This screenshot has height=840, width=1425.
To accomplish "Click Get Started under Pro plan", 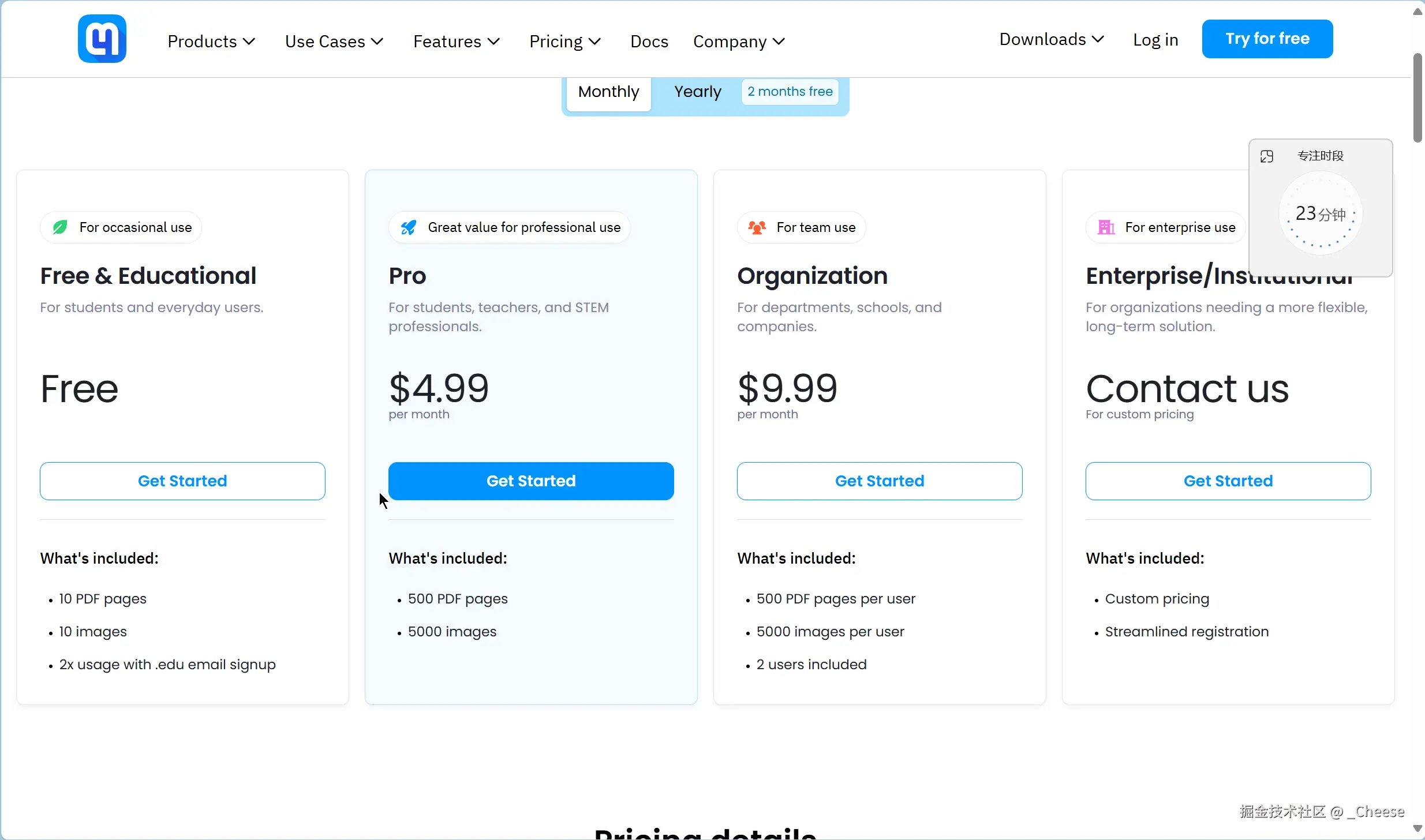I will click(531, 481).
